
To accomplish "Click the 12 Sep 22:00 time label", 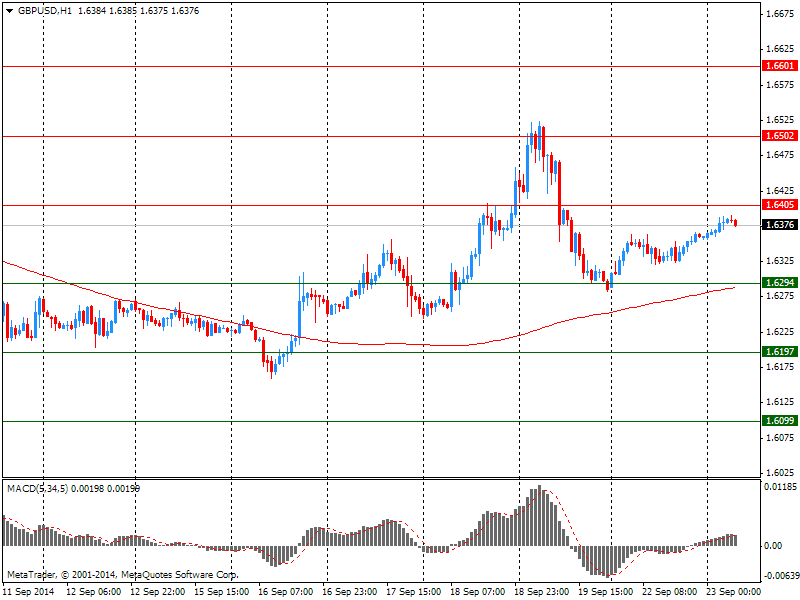I will [158, 592].
